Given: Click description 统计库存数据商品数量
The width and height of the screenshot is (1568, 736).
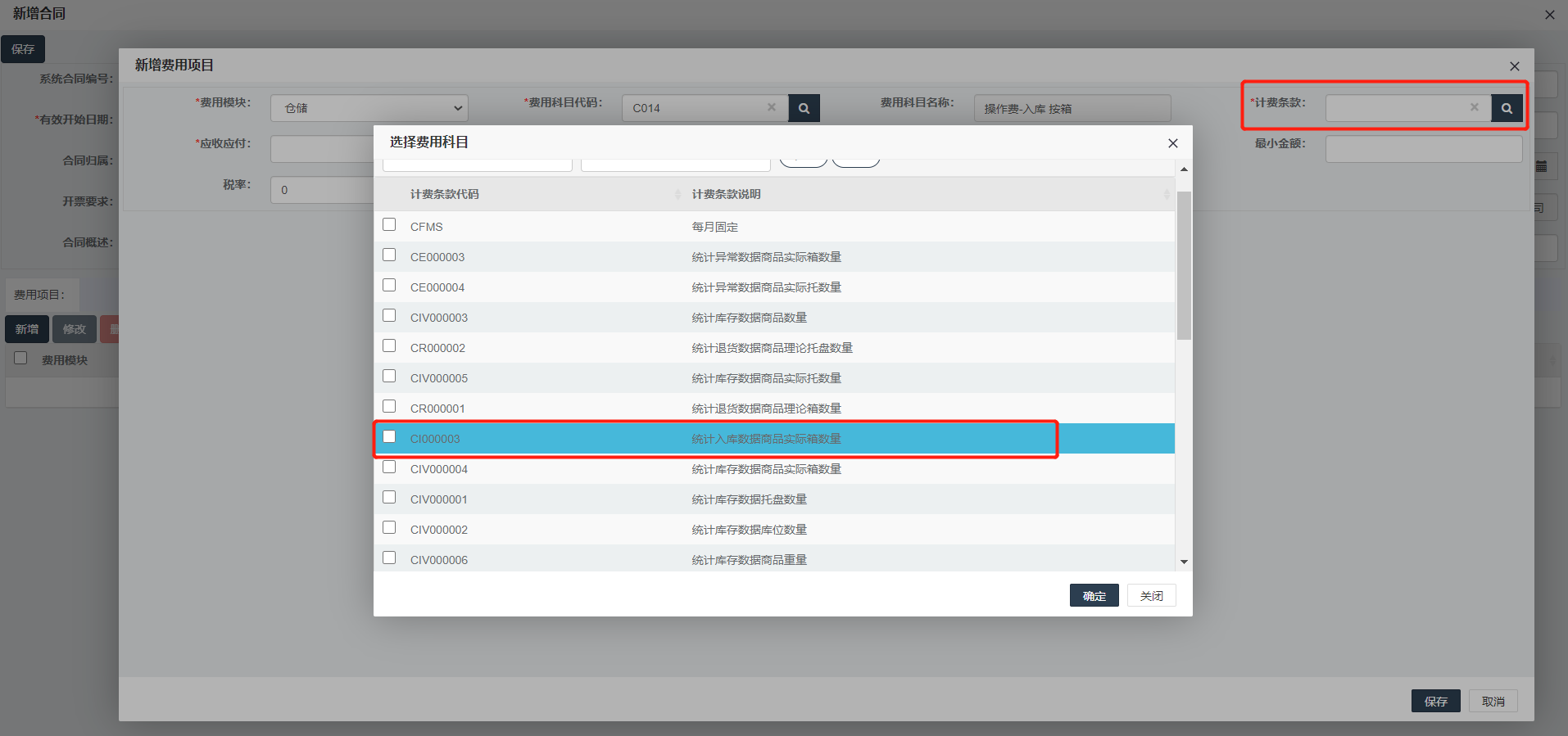Looking at the screenshot, I should click(750, 318).
